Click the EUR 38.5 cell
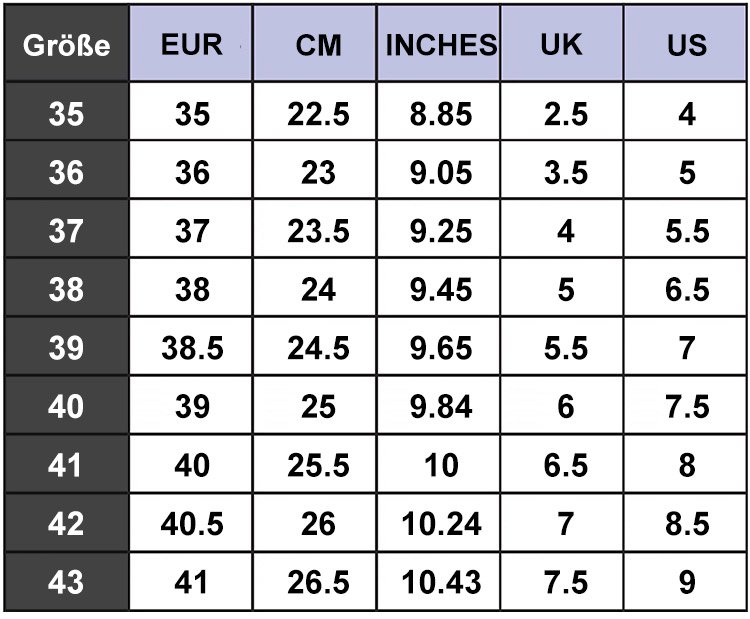750x619 pixels. point(192,348)
